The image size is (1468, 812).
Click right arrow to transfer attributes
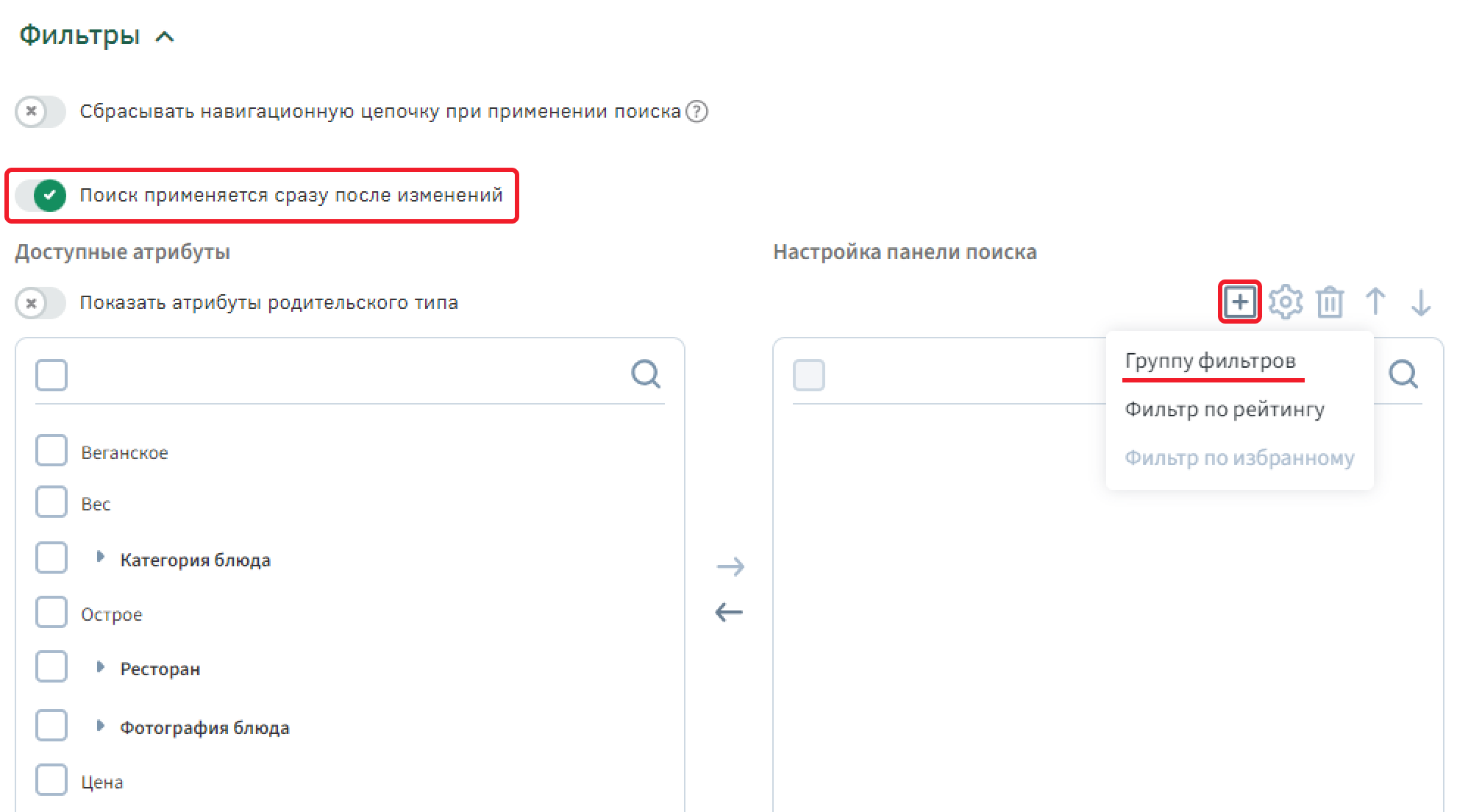point(730,566)
